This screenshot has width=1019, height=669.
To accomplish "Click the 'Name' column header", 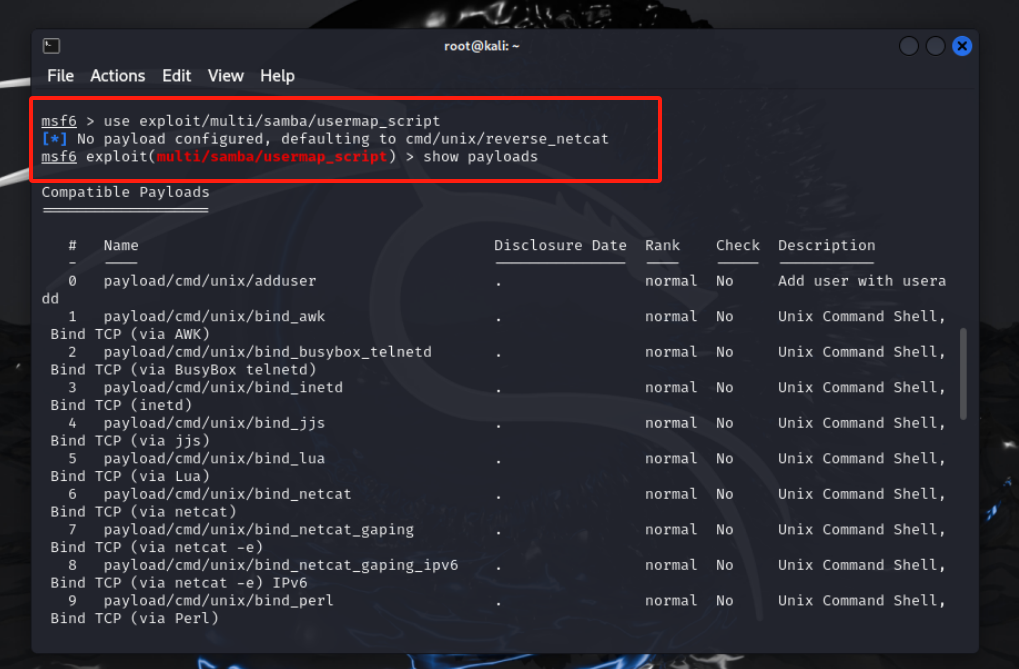I will point(121,246).
